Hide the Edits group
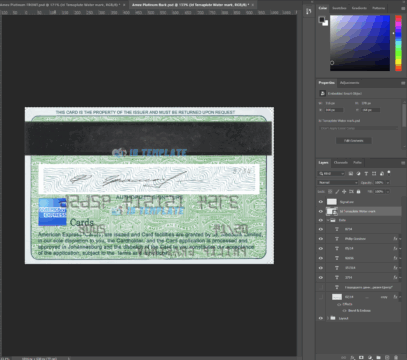 (321, 220)
